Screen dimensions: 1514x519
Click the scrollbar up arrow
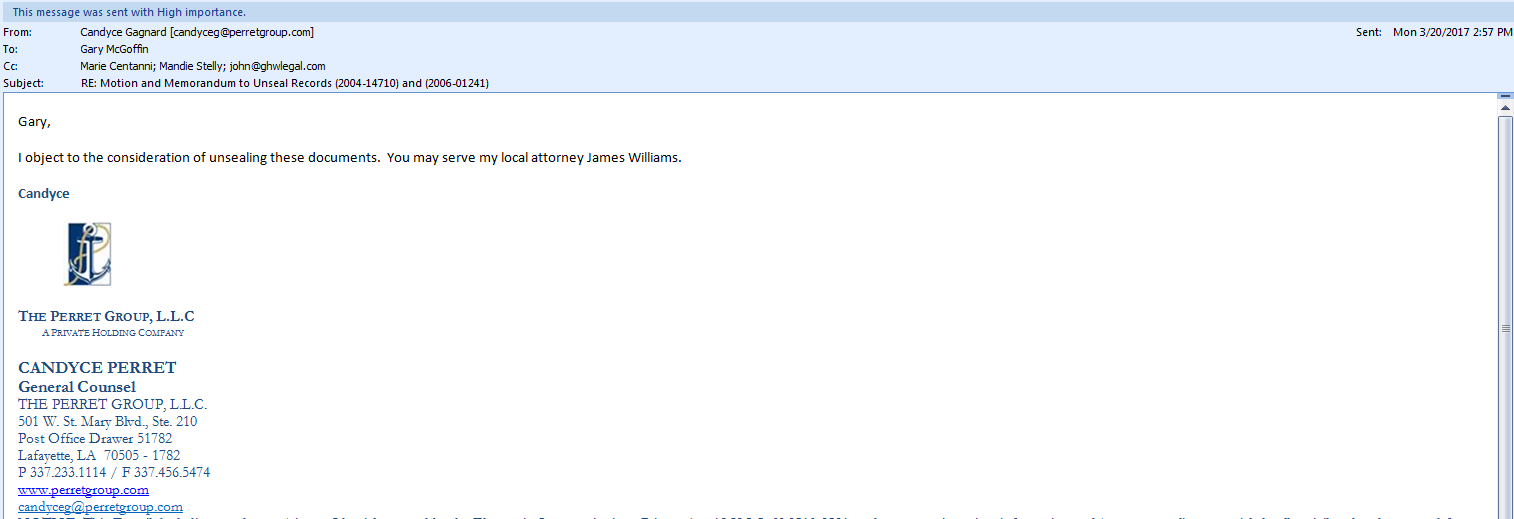[1504, 107]
